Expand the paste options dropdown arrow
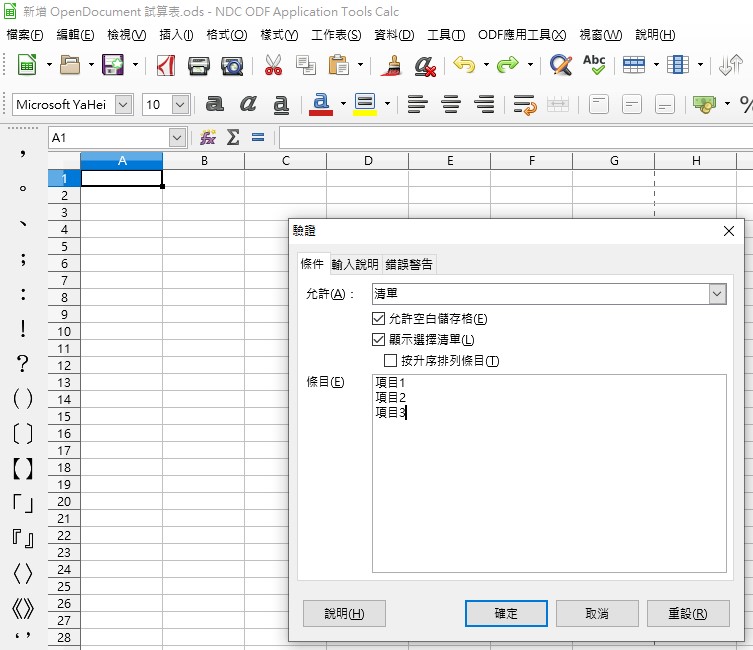The width and height of the screenshot is (753, 650). pyautogui.click(x=361, y=65)
